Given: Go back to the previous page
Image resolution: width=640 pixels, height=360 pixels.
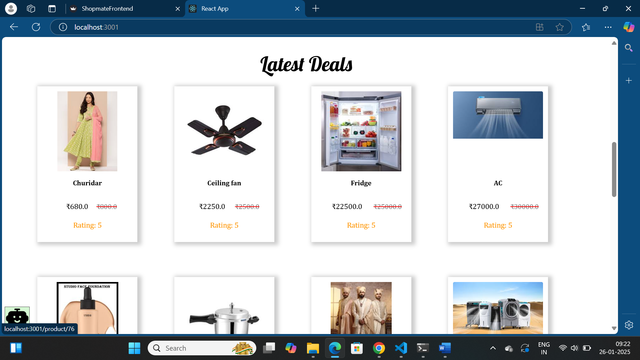Looking at the screenshot, I should tap(14, 27).
